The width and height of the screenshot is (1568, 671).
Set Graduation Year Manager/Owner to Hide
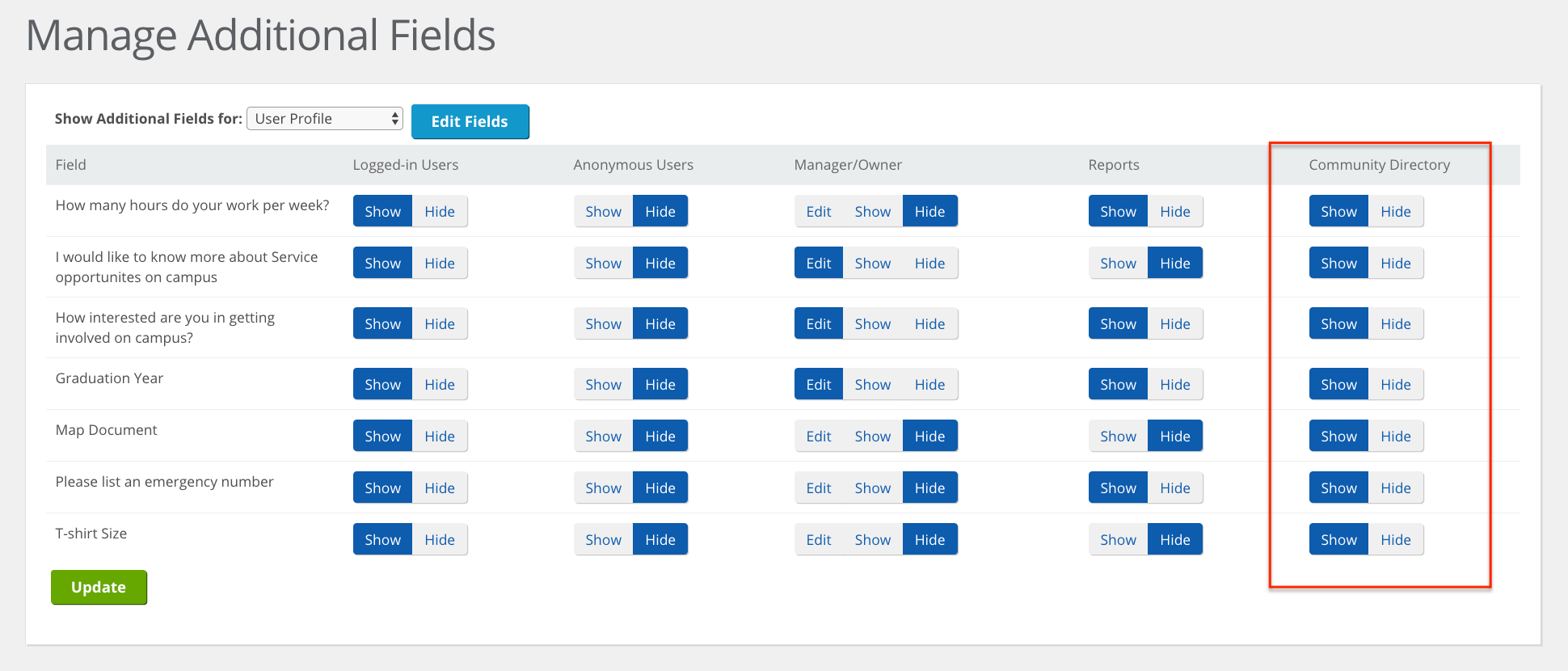930,384
